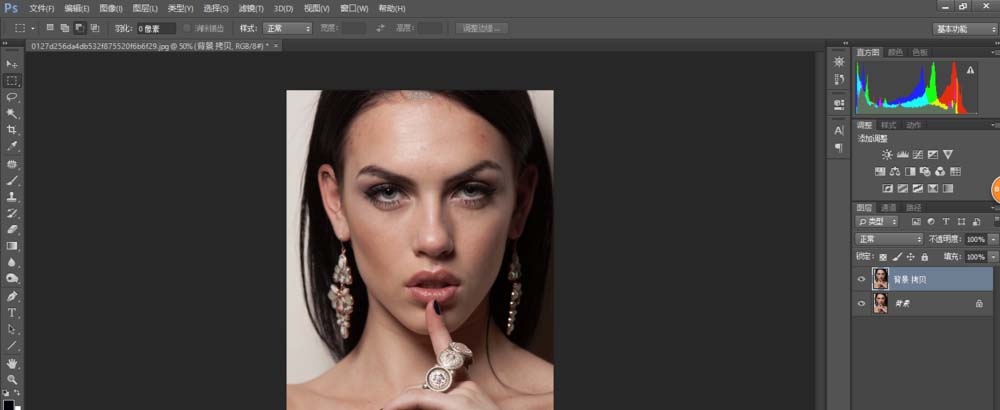Select the Magic Wand tool
Screen dimensions: 1000x410
click(x=12, y=114)
